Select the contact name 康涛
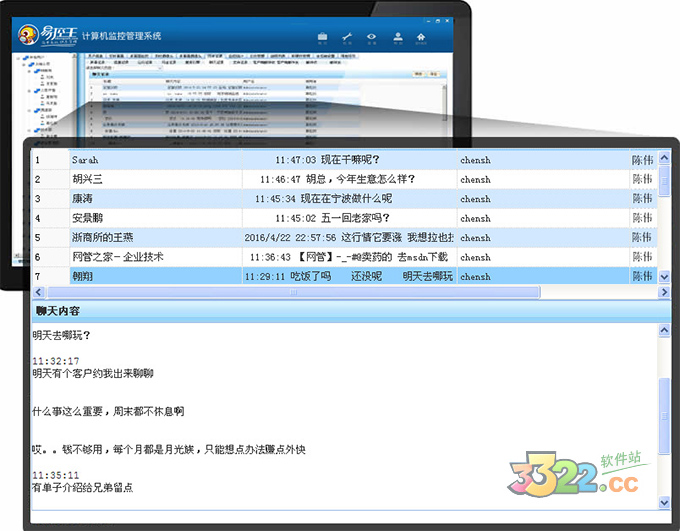 coord(82,199)
